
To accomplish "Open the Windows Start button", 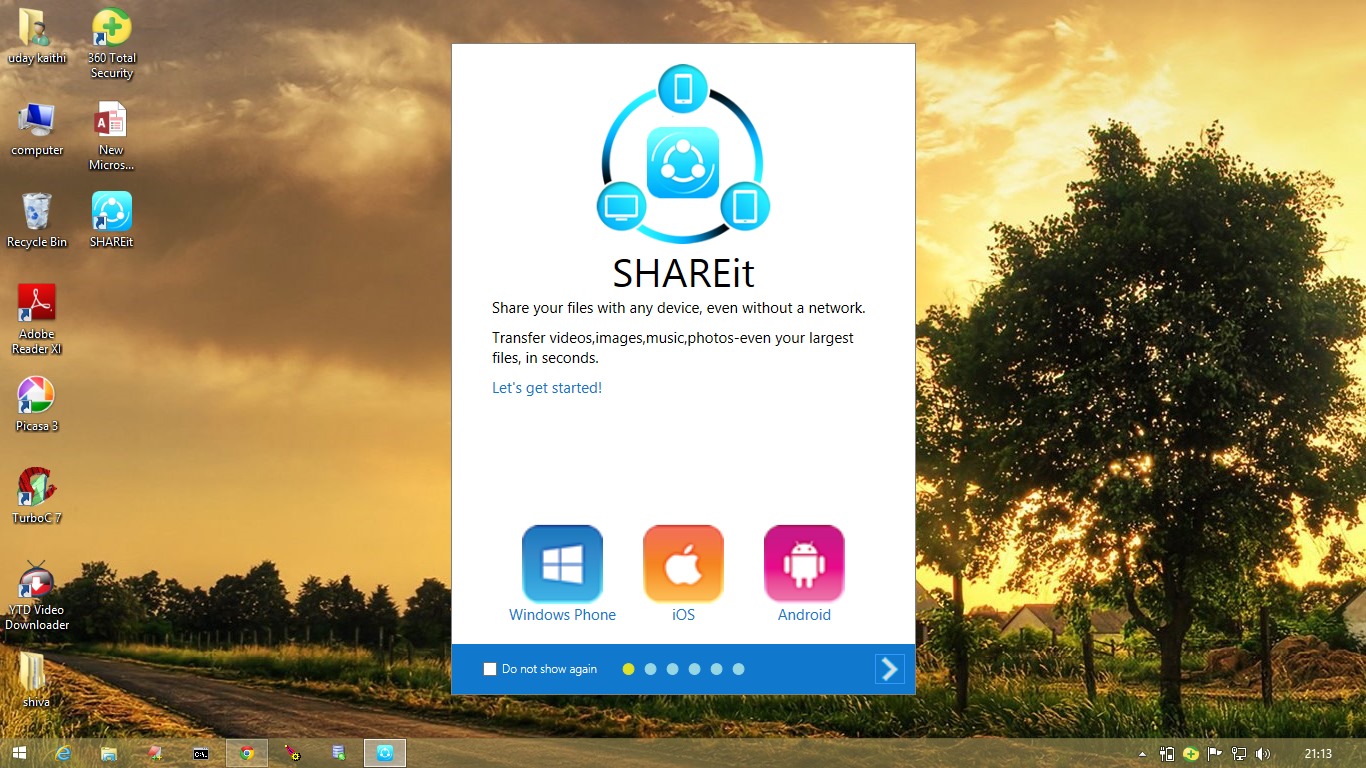I will (19, 753).
